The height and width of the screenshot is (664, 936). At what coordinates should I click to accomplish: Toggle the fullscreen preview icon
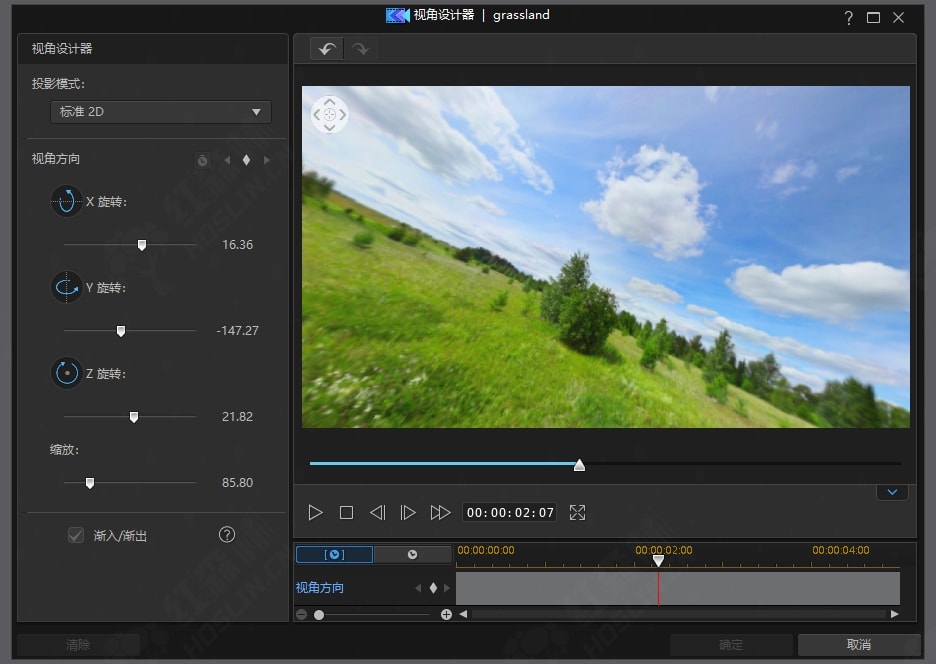(x=577, y=513)
